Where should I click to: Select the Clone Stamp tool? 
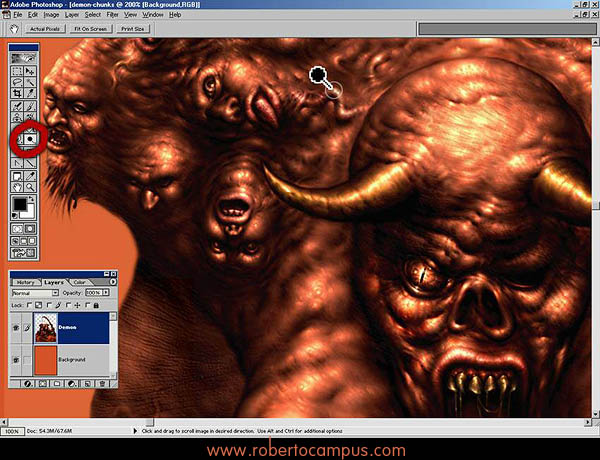[17, 117]
